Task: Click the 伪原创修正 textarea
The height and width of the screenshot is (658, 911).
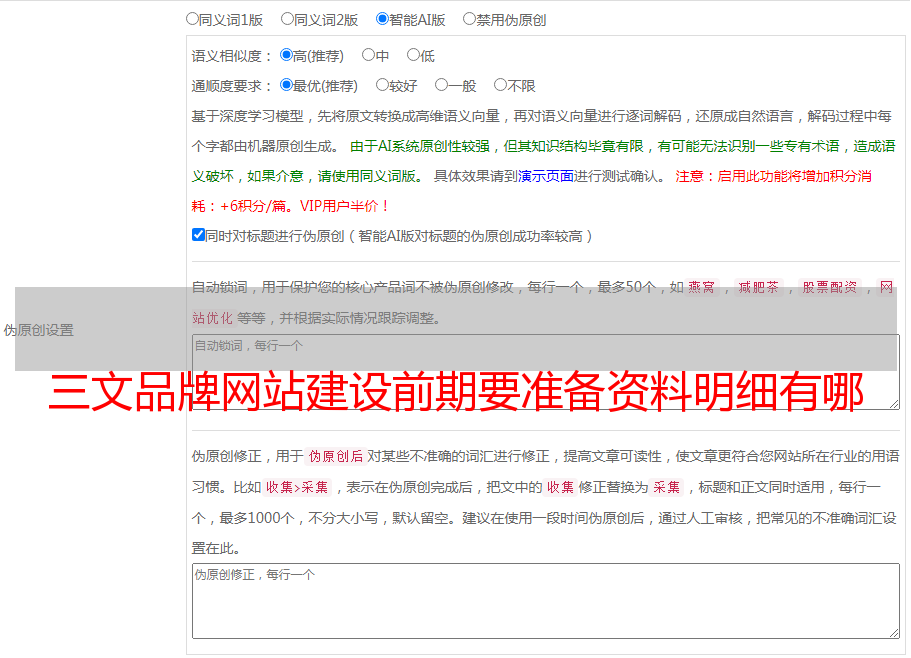Action: pyautogui.click(x=546, y=601)
